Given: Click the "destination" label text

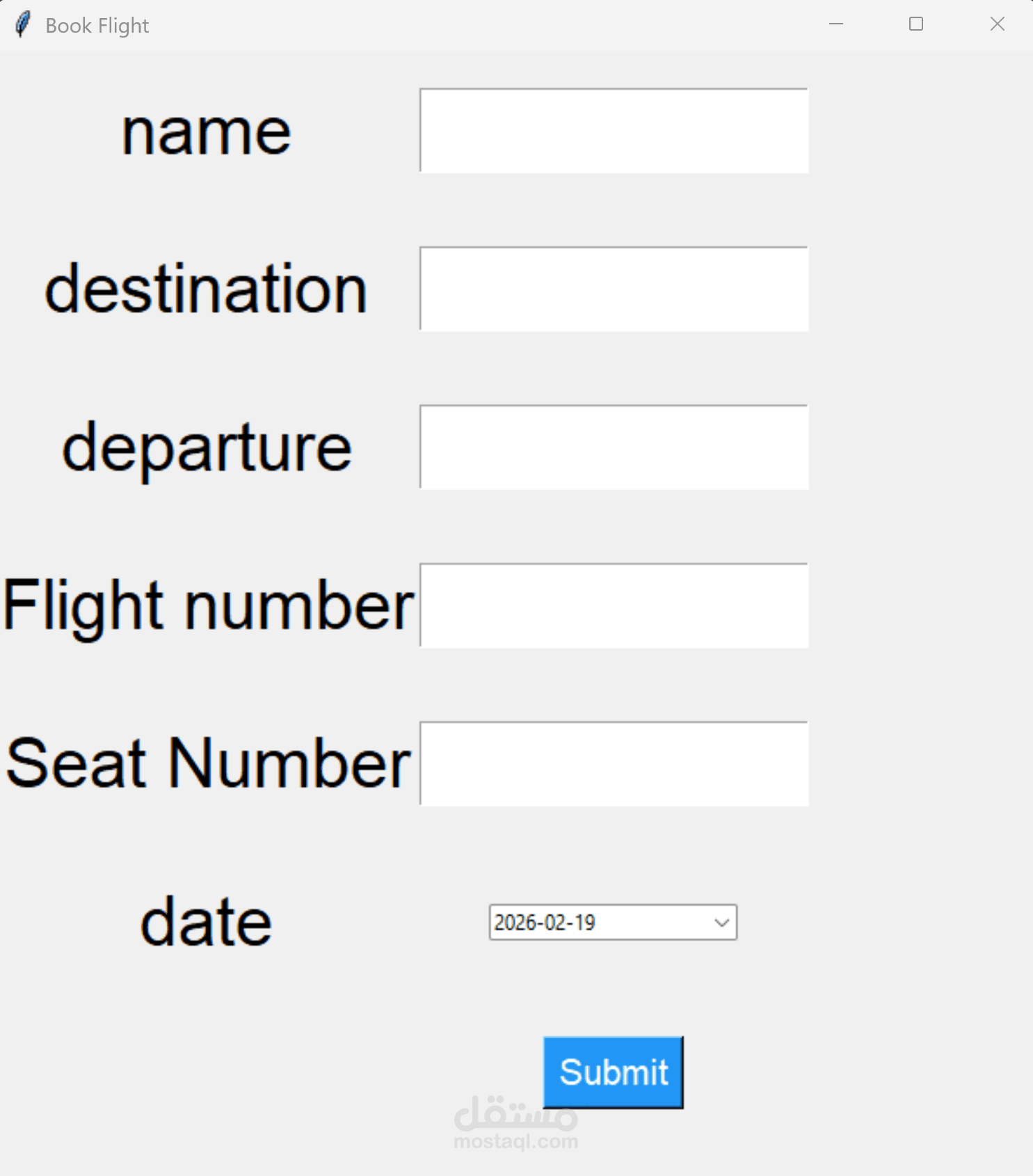Looking at the screenshot, I should 206,289.
